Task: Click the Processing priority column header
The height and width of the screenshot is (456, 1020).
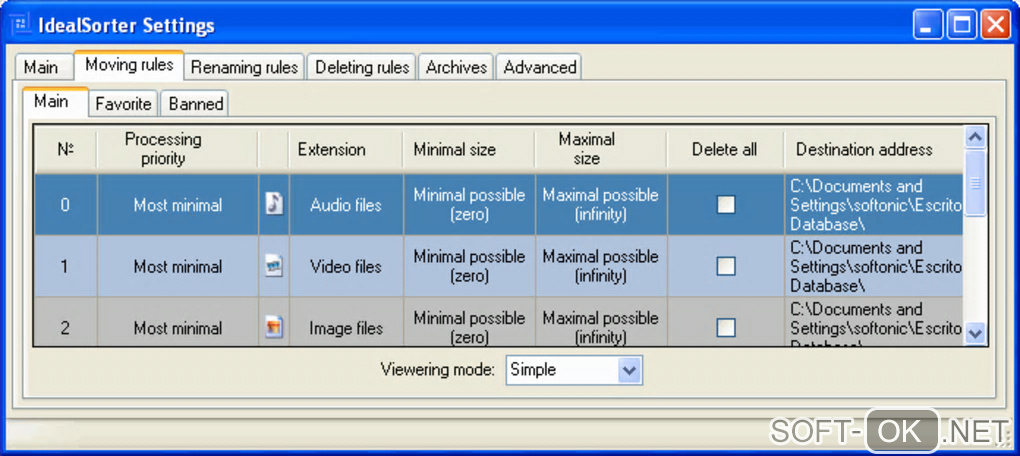Action: point(163,149)
